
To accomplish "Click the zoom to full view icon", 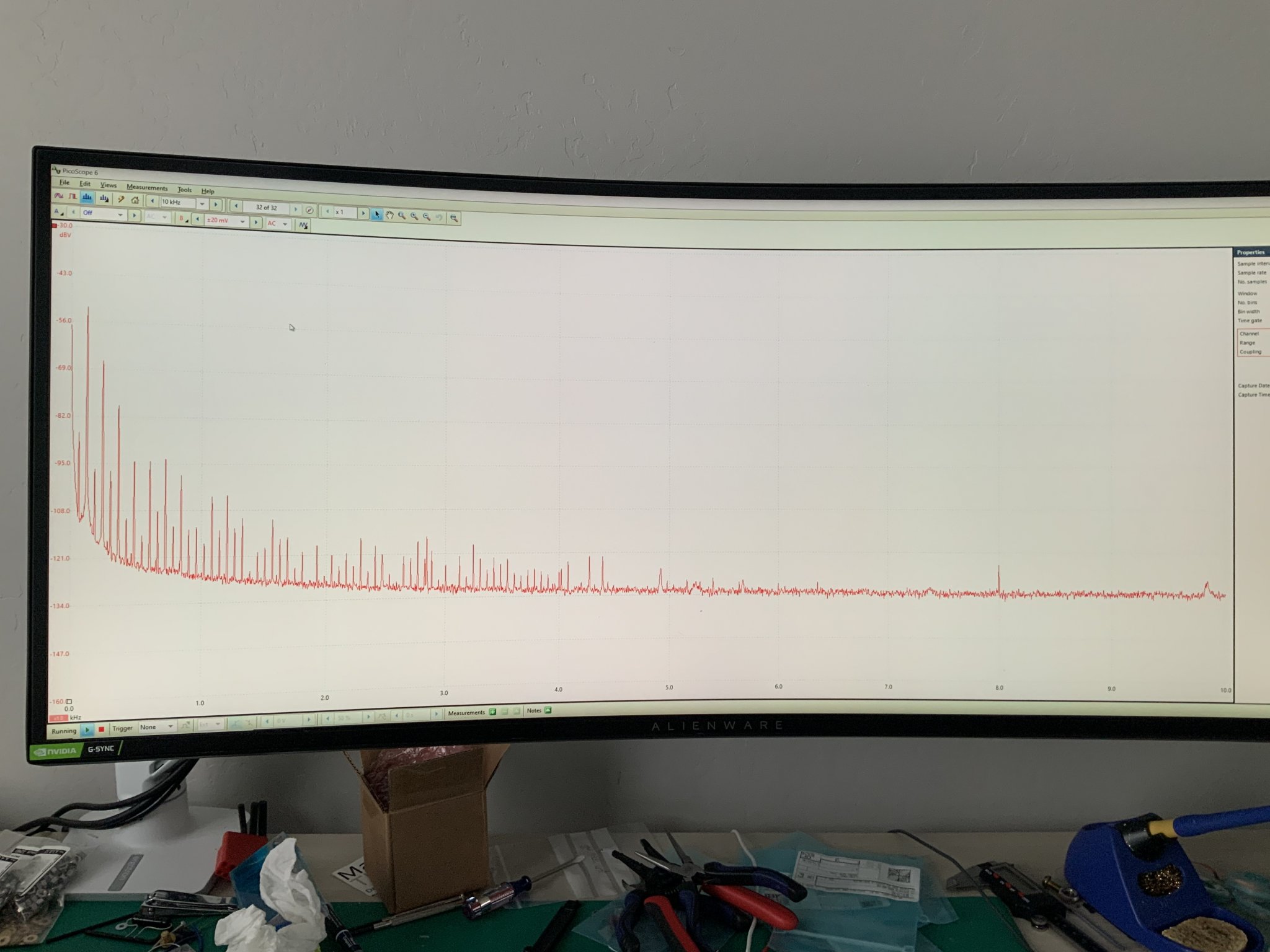I will [x=454, y=218].
